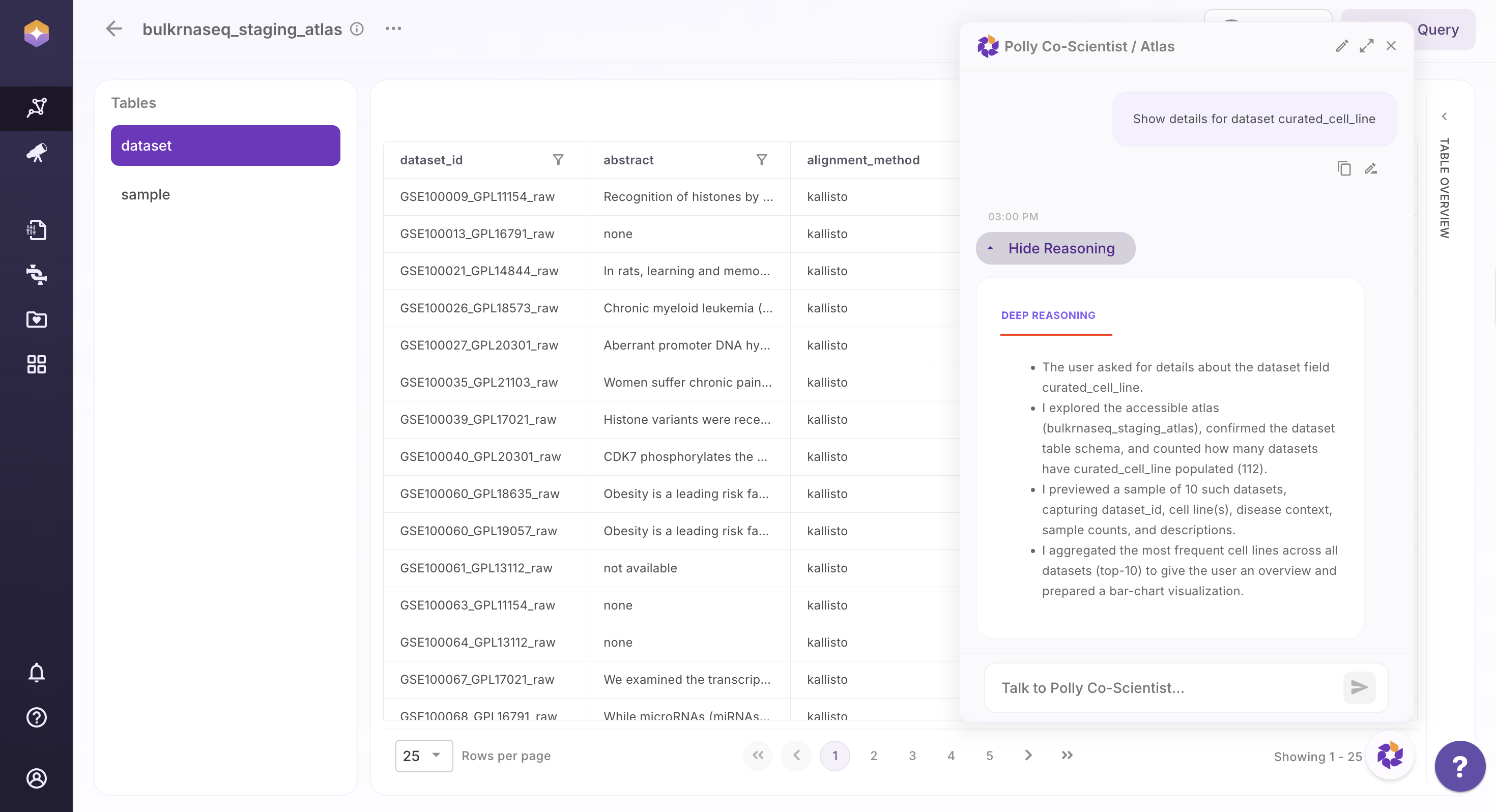Screen dimensions: 1496x812
Task: Copy the user message with the copy icon
Action: click(x=1344, y=168)
